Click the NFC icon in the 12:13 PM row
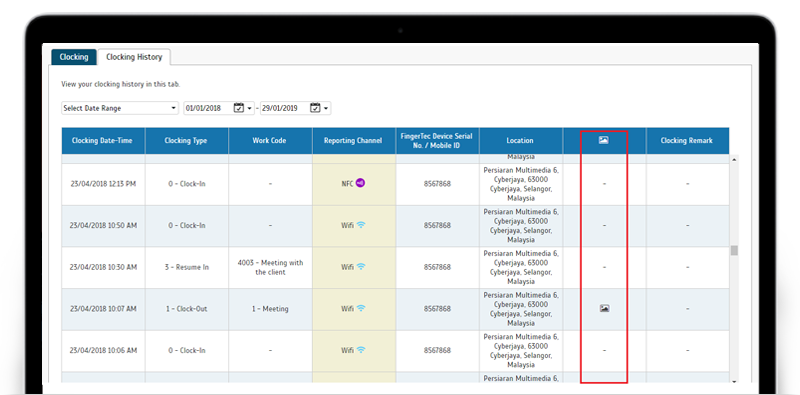 pos(360,183)
